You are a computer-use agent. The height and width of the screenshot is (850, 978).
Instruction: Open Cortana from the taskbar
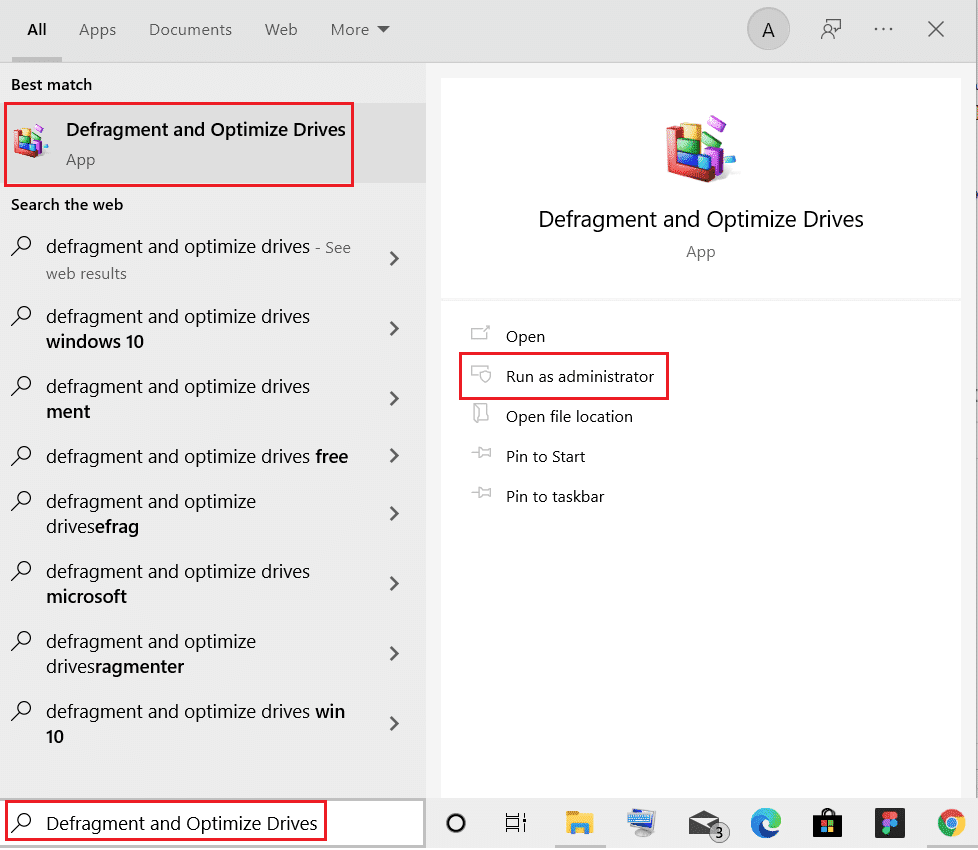click(456, 823)
